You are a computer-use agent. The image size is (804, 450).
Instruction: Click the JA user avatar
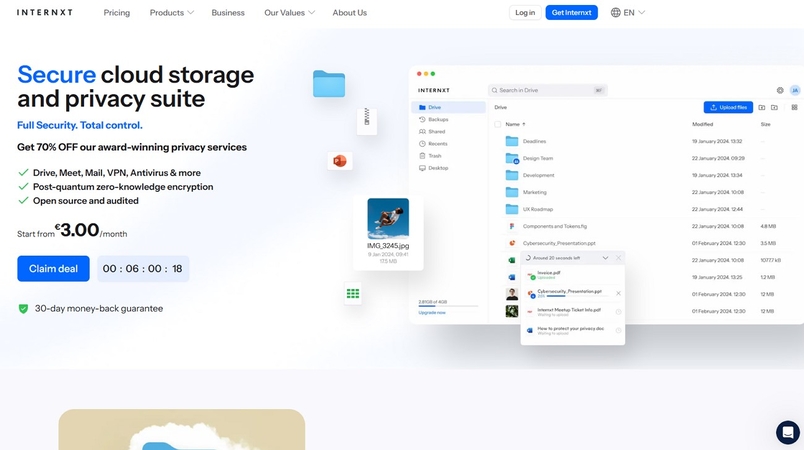[795, 90]
